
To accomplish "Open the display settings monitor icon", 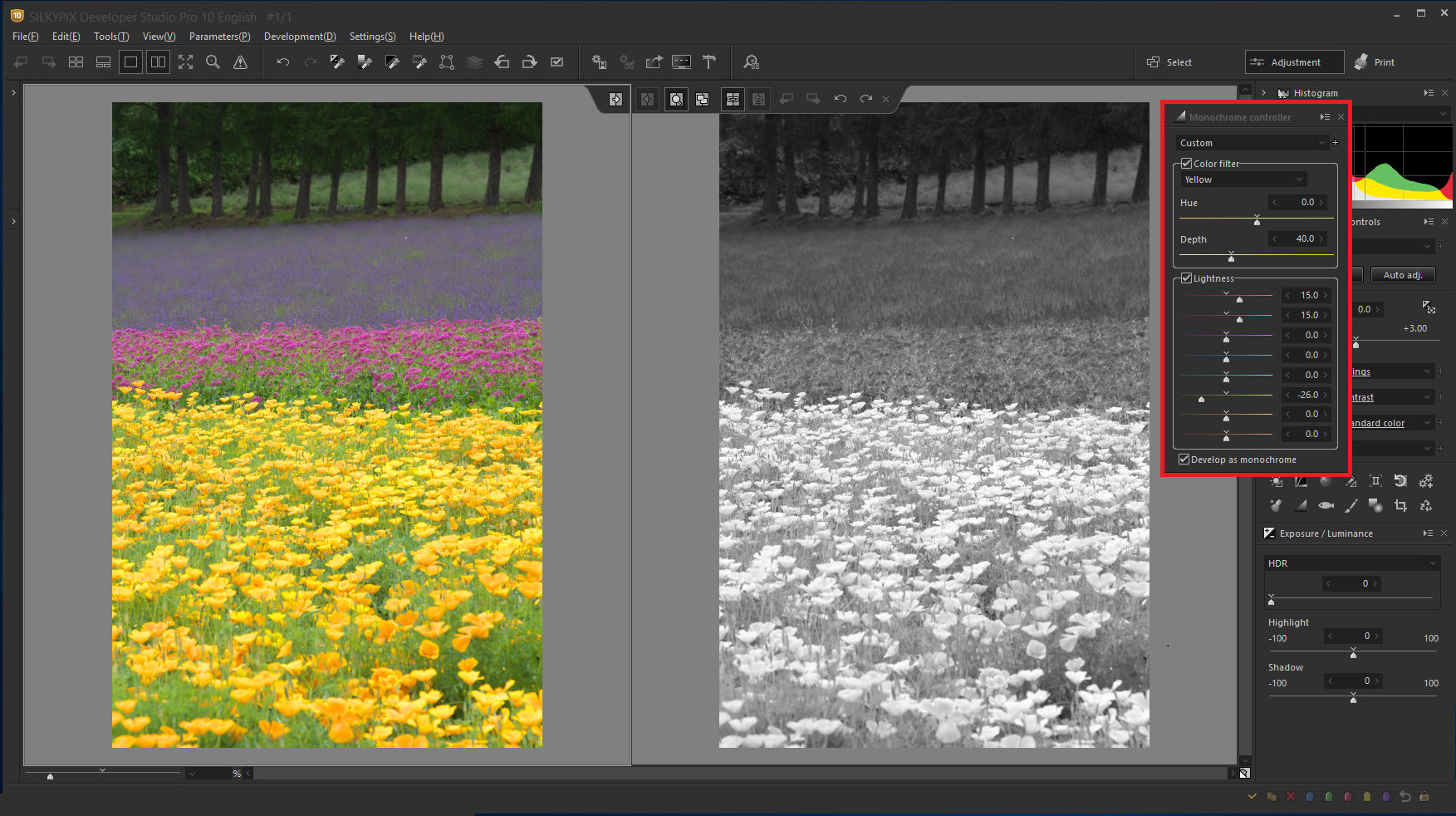I will click(x=681, y=62).
